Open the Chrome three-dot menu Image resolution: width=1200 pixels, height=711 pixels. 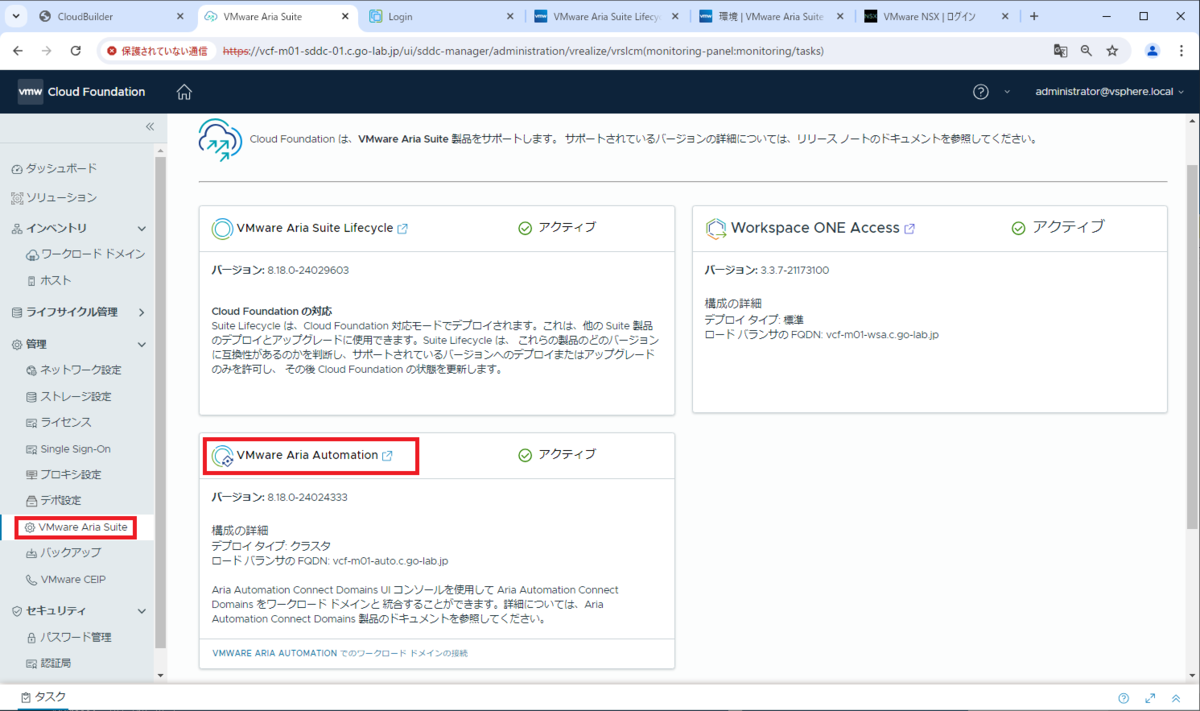(x=1181, y=51)
